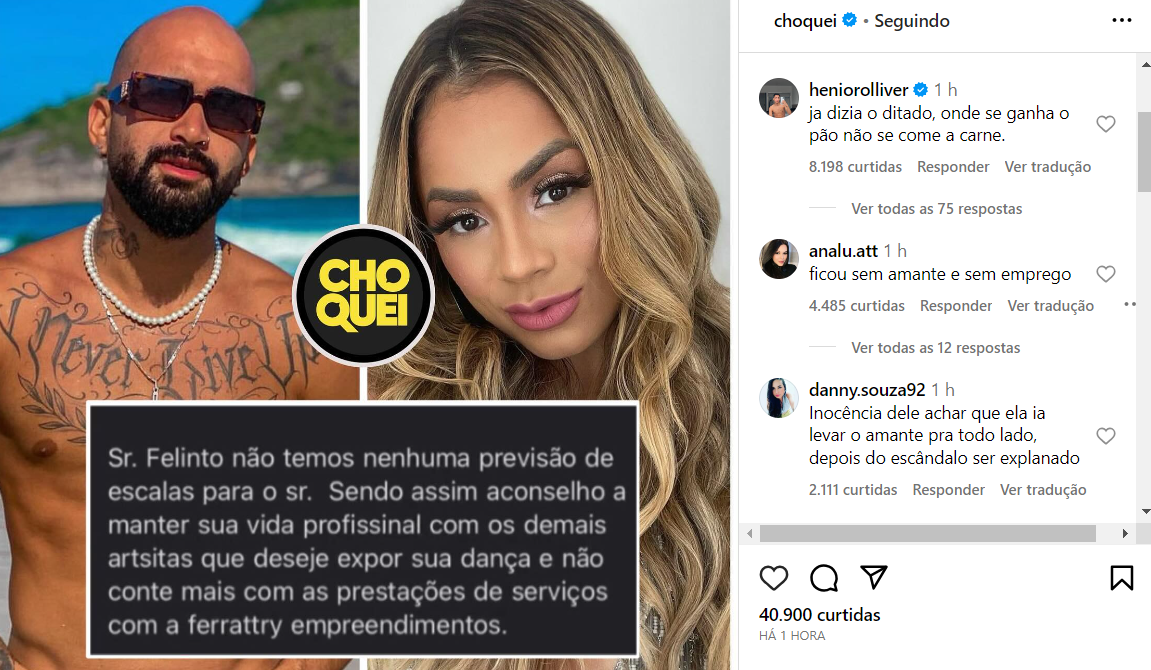Open analu.att's avatar
The height and width of the screenshot is (670, 1151).
point(779,258)
